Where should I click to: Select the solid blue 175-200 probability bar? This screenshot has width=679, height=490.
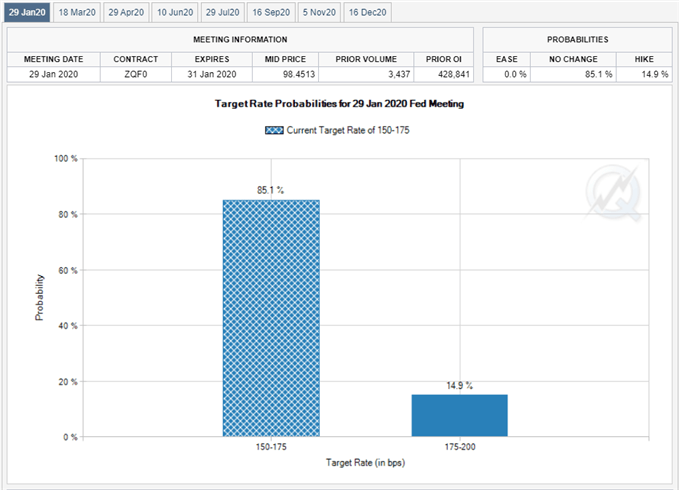pyautogui.click(x=459, y=416)
